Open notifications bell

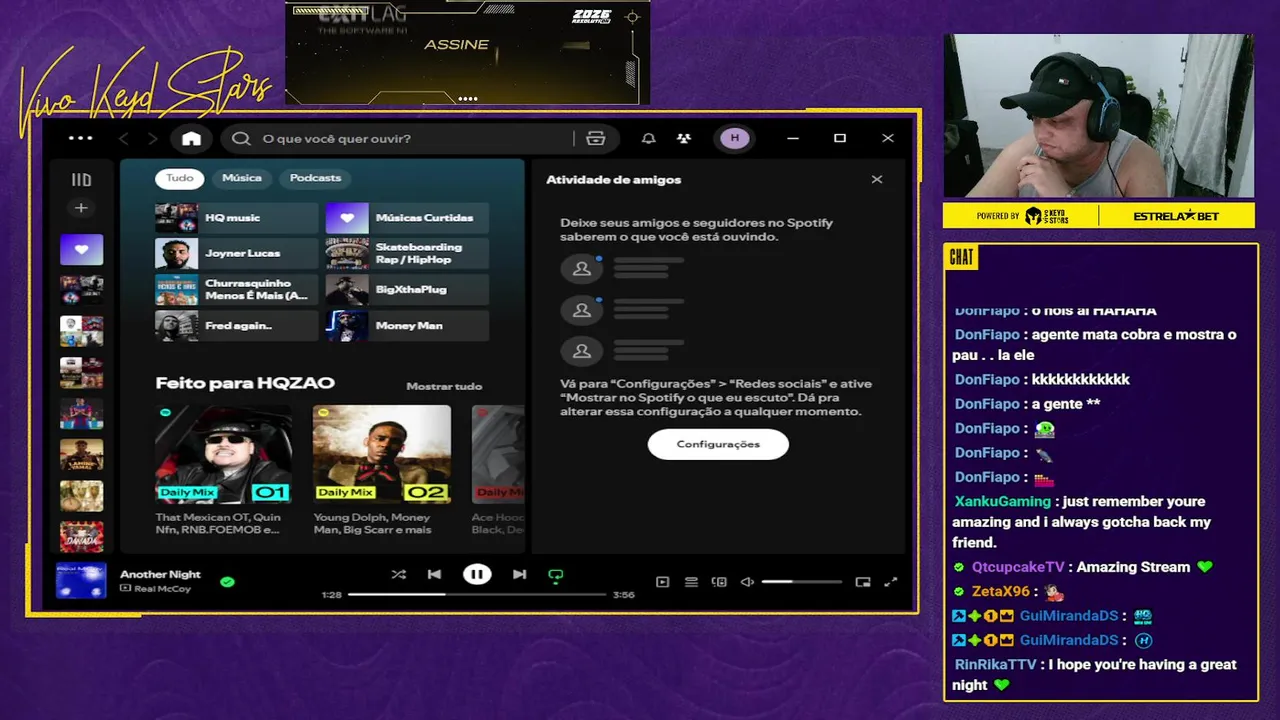click(649, 138)
